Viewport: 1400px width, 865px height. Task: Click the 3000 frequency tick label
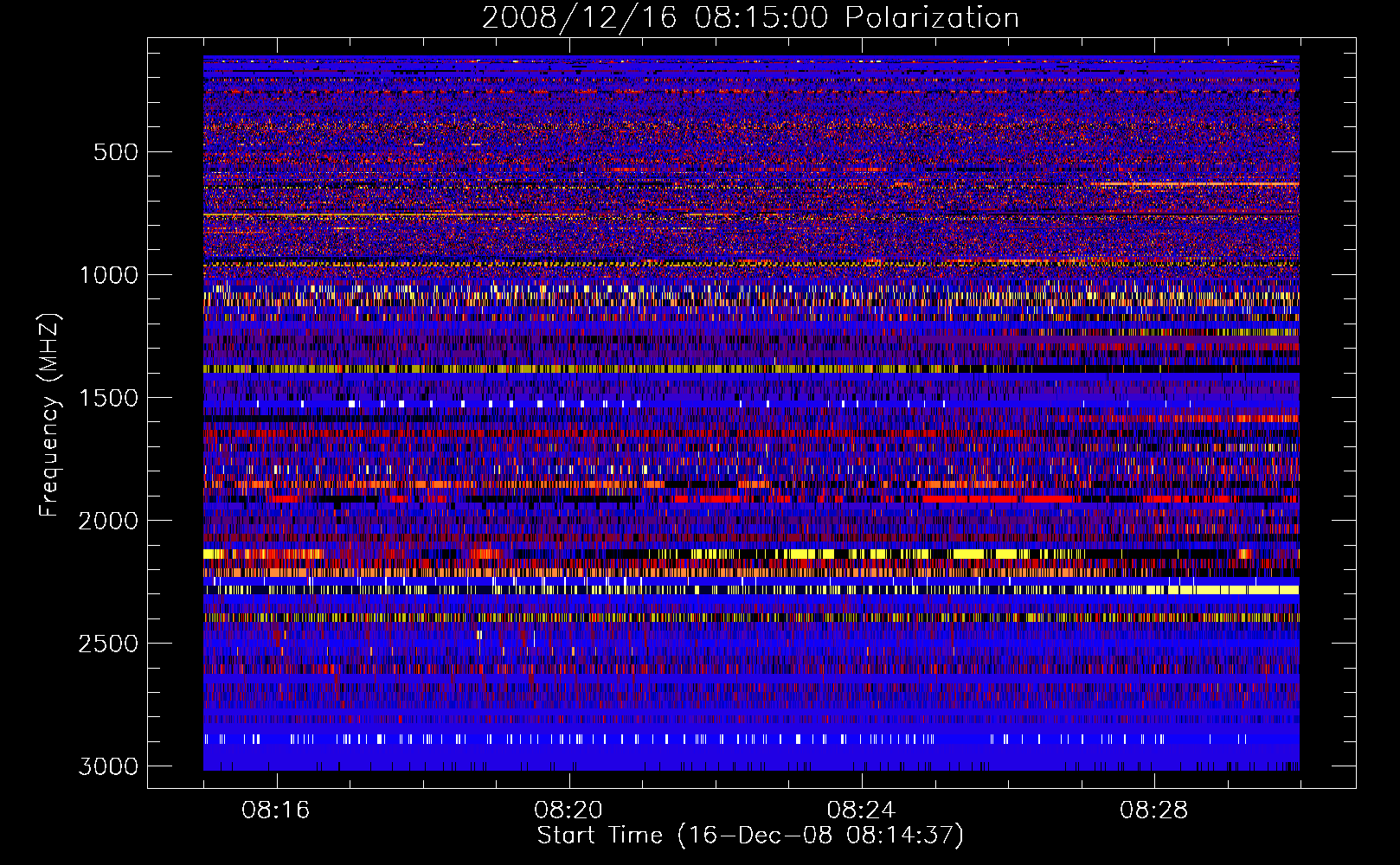108,766
